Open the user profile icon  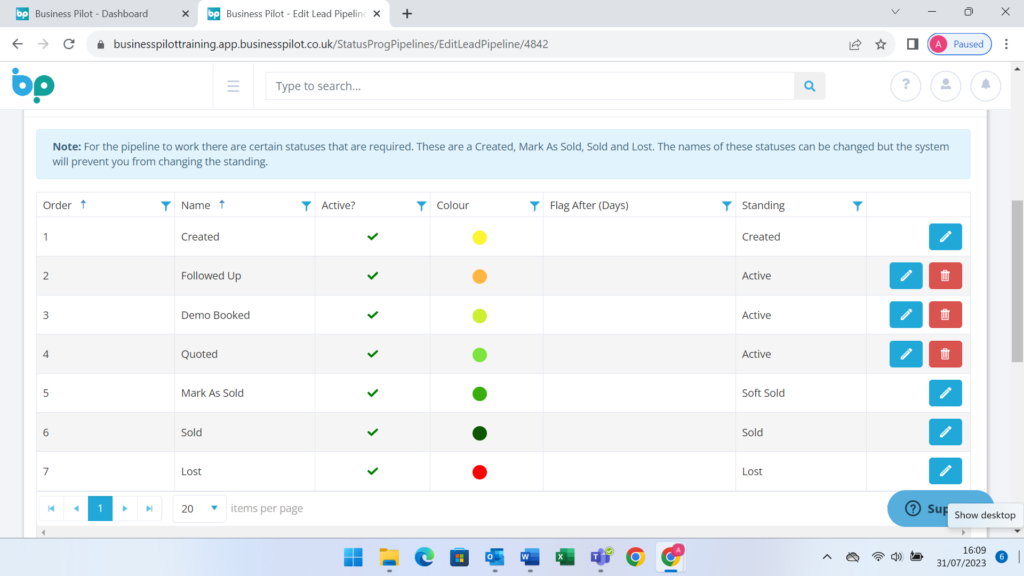click(945, 86)
